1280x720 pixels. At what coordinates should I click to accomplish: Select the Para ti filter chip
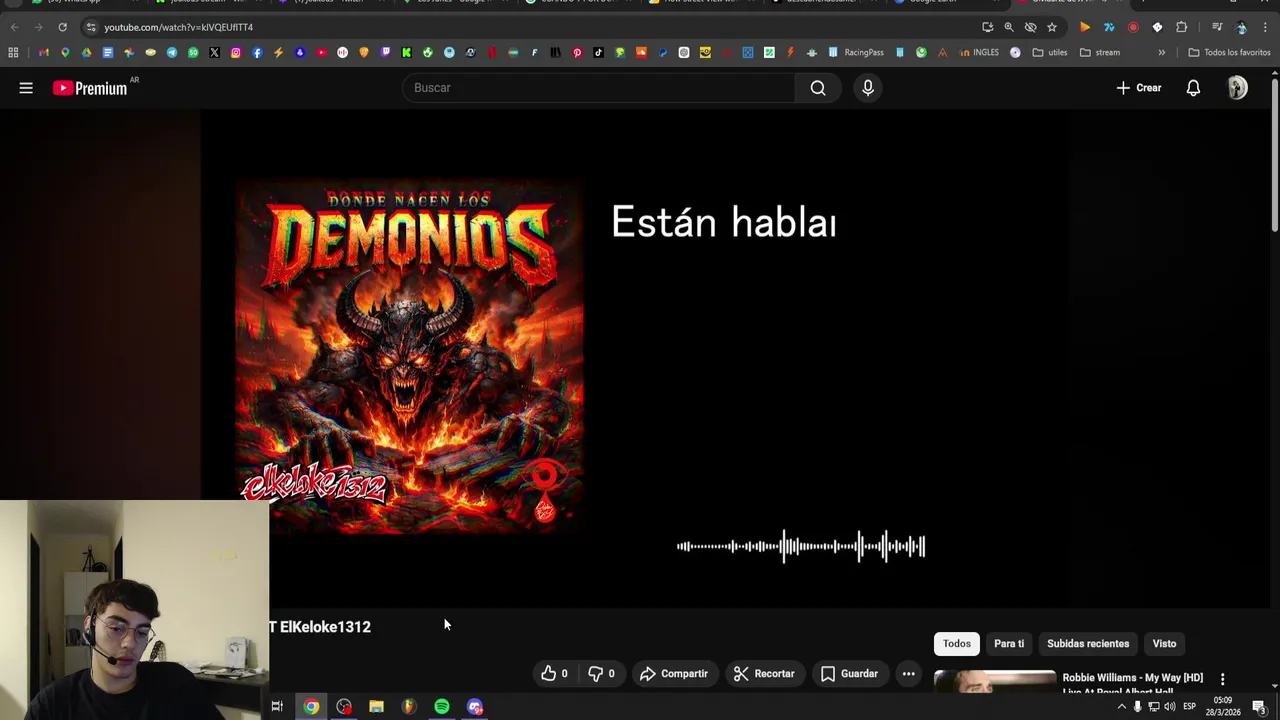(1009, 644)
